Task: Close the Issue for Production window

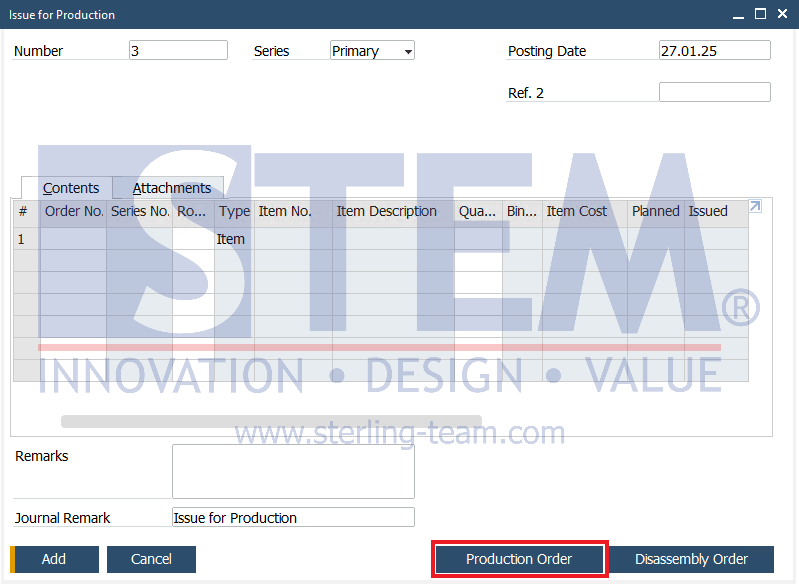Action: pyautogui.click(x=783, y=14)
